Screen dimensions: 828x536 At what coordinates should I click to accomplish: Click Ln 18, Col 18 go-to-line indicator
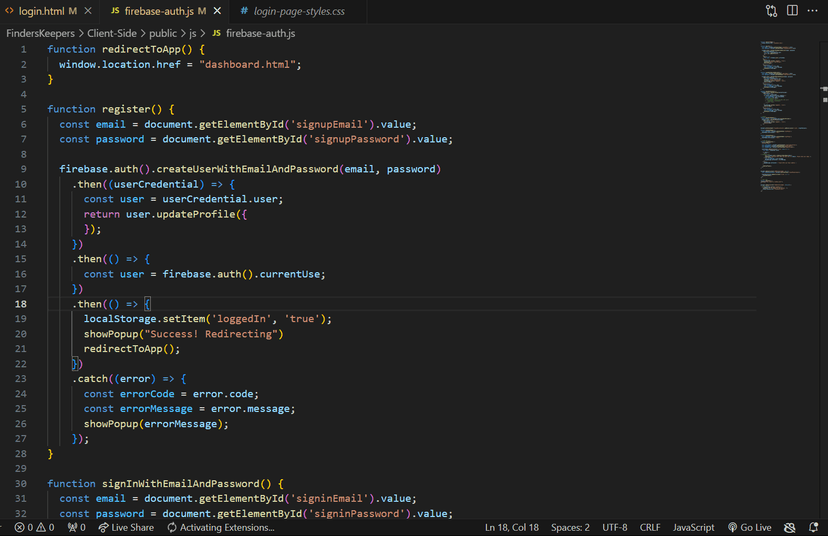[512, 527]
